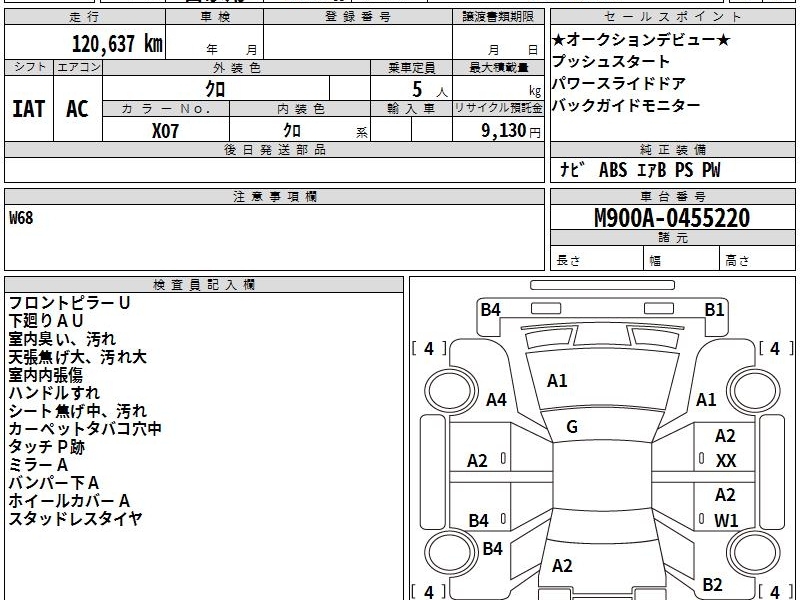Image resolution: width=800 pixels, height=600 pixels.
Task: Select the パワースライドドア line
Action: pos(619,83)
